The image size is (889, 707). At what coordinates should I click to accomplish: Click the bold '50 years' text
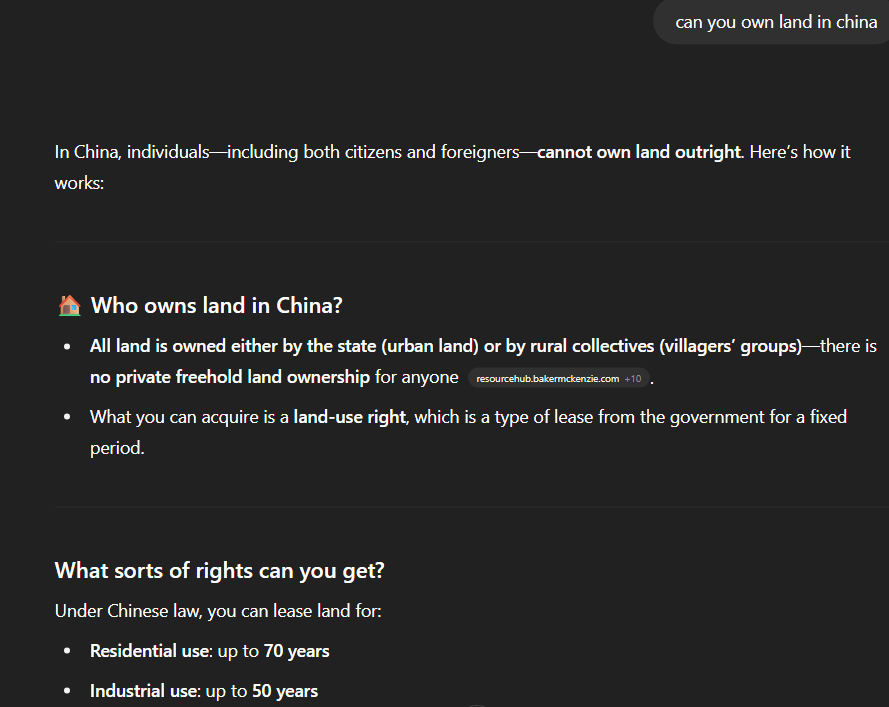click(x=285, y=691)
